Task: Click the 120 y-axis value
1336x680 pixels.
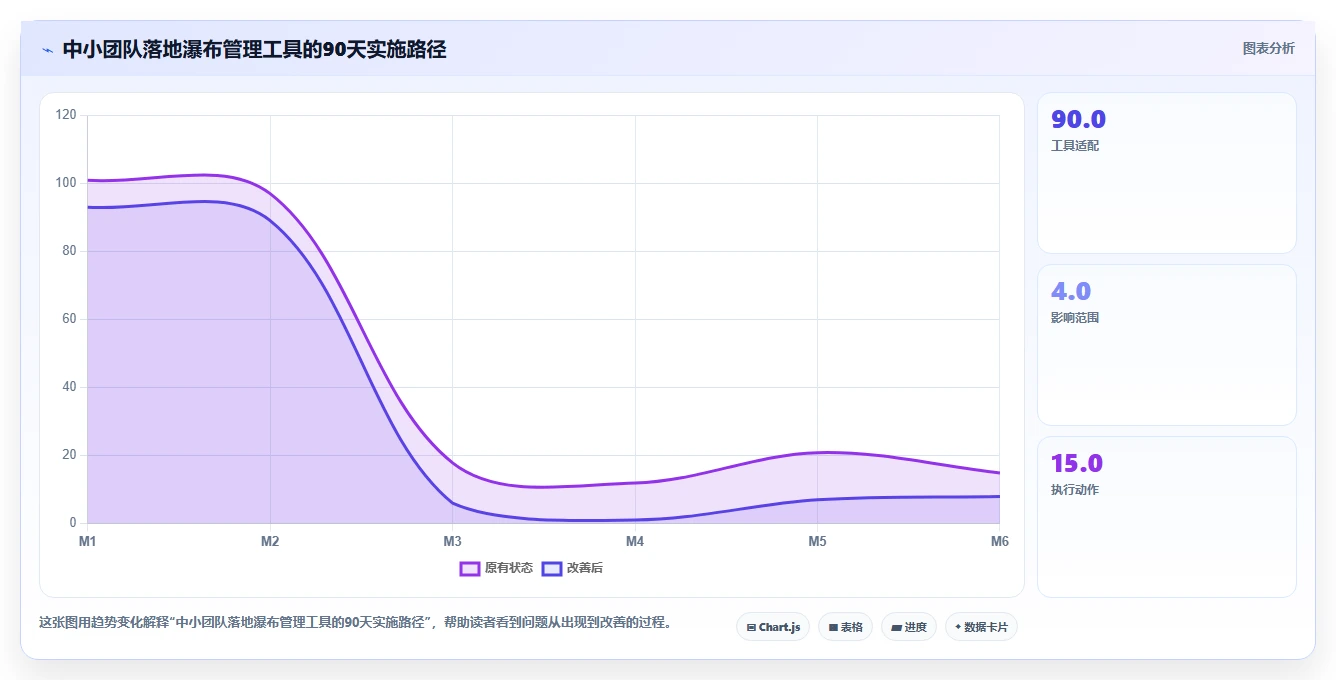Action: (x=66, y=115)
